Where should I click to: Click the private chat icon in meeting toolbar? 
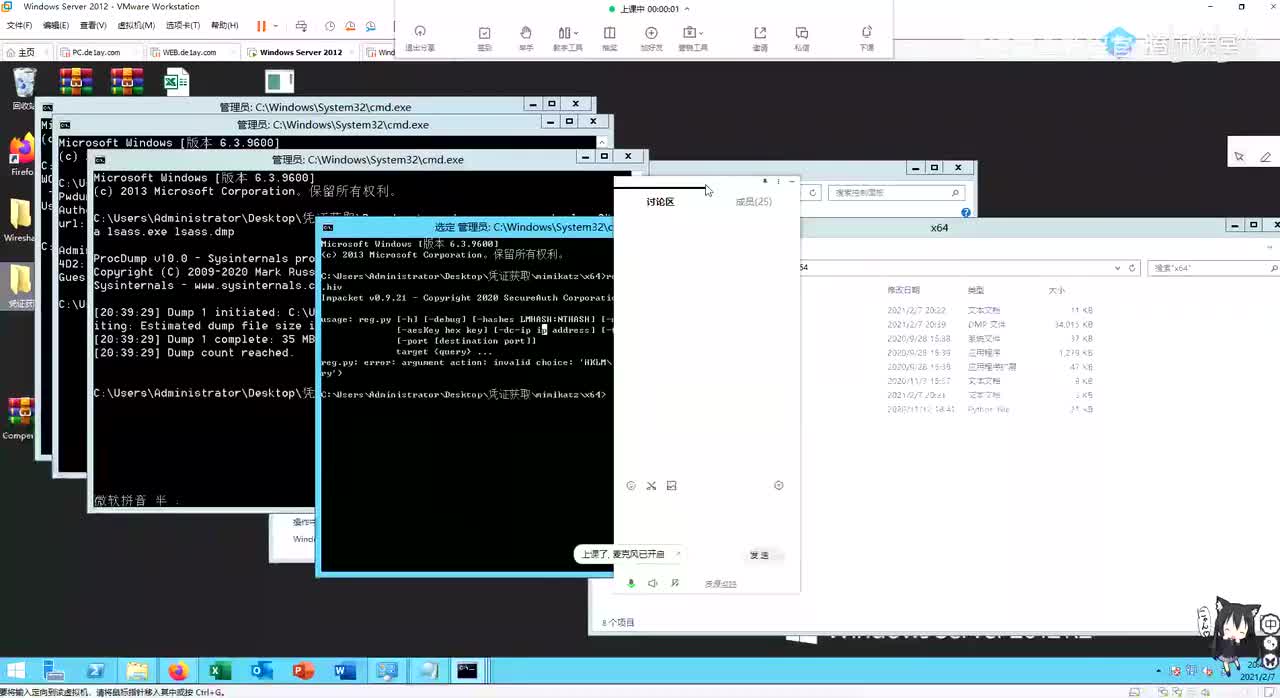(x=802, y=33)
